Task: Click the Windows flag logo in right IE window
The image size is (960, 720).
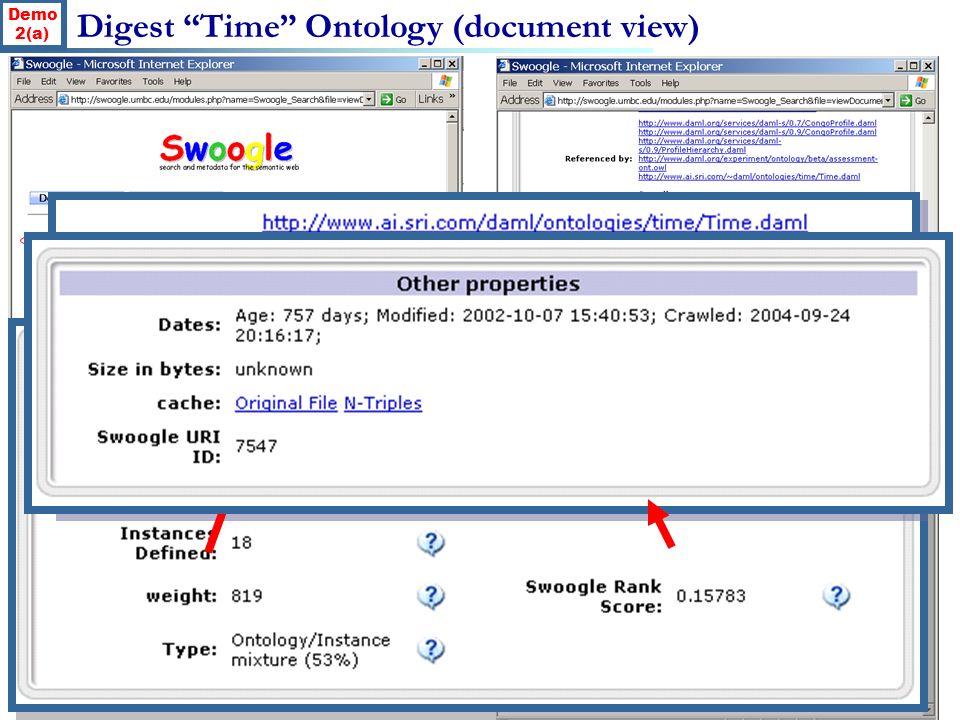Action: point(922,83)
